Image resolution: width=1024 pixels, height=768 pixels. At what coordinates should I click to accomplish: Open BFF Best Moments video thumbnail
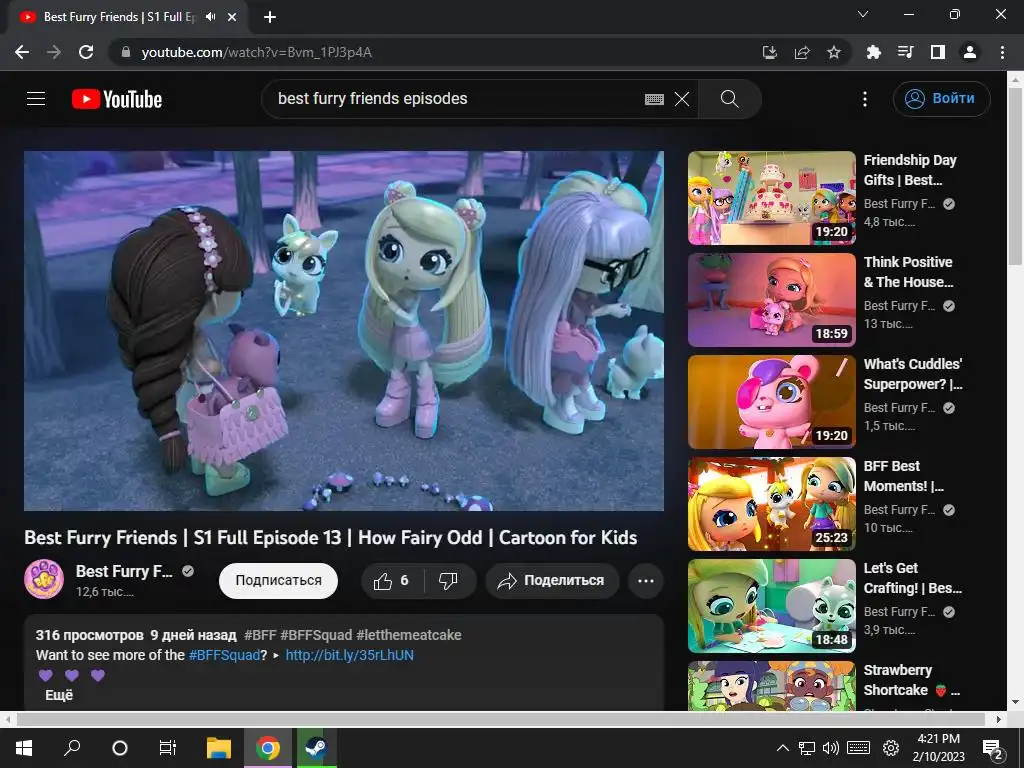[771, 504]
